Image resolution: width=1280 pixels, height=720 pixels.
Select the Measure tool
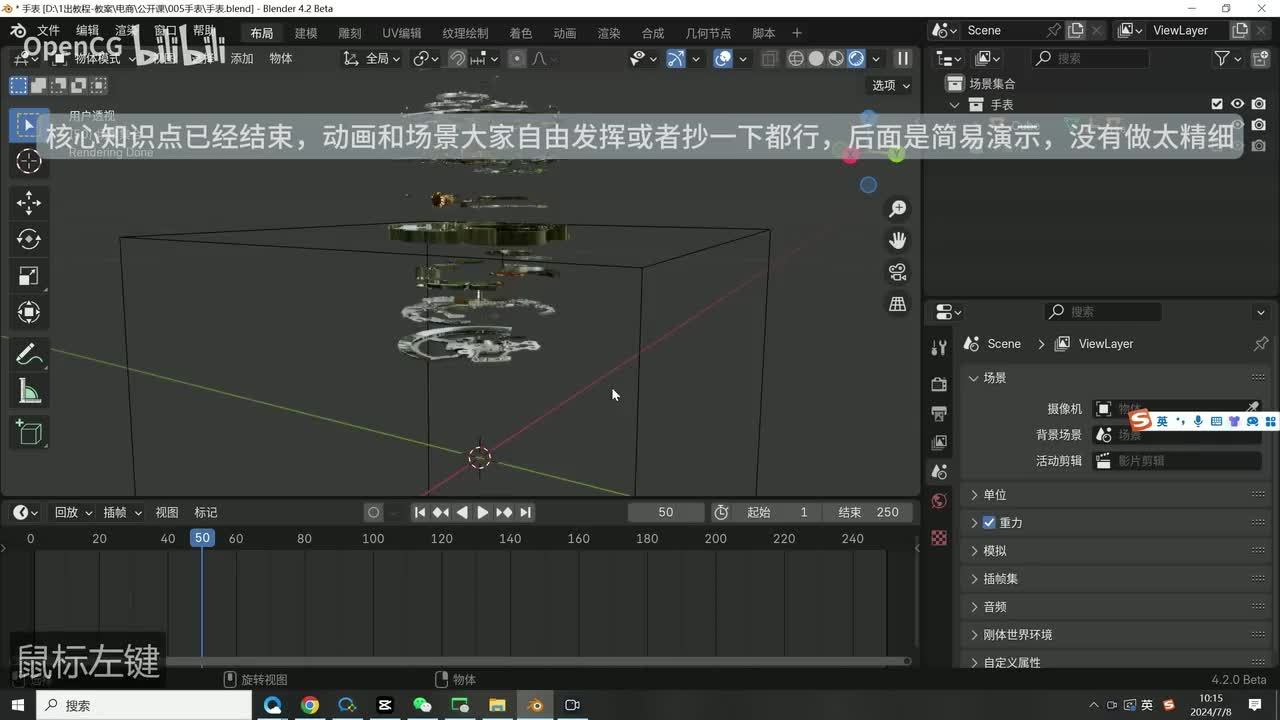click(x=29, y=392)
